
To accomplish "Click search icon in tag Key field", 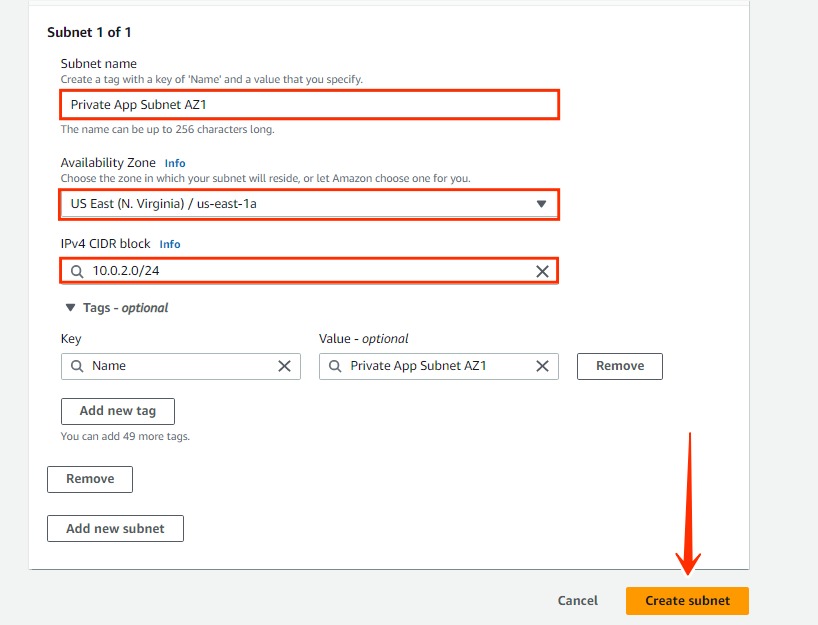I will point(77,366).
